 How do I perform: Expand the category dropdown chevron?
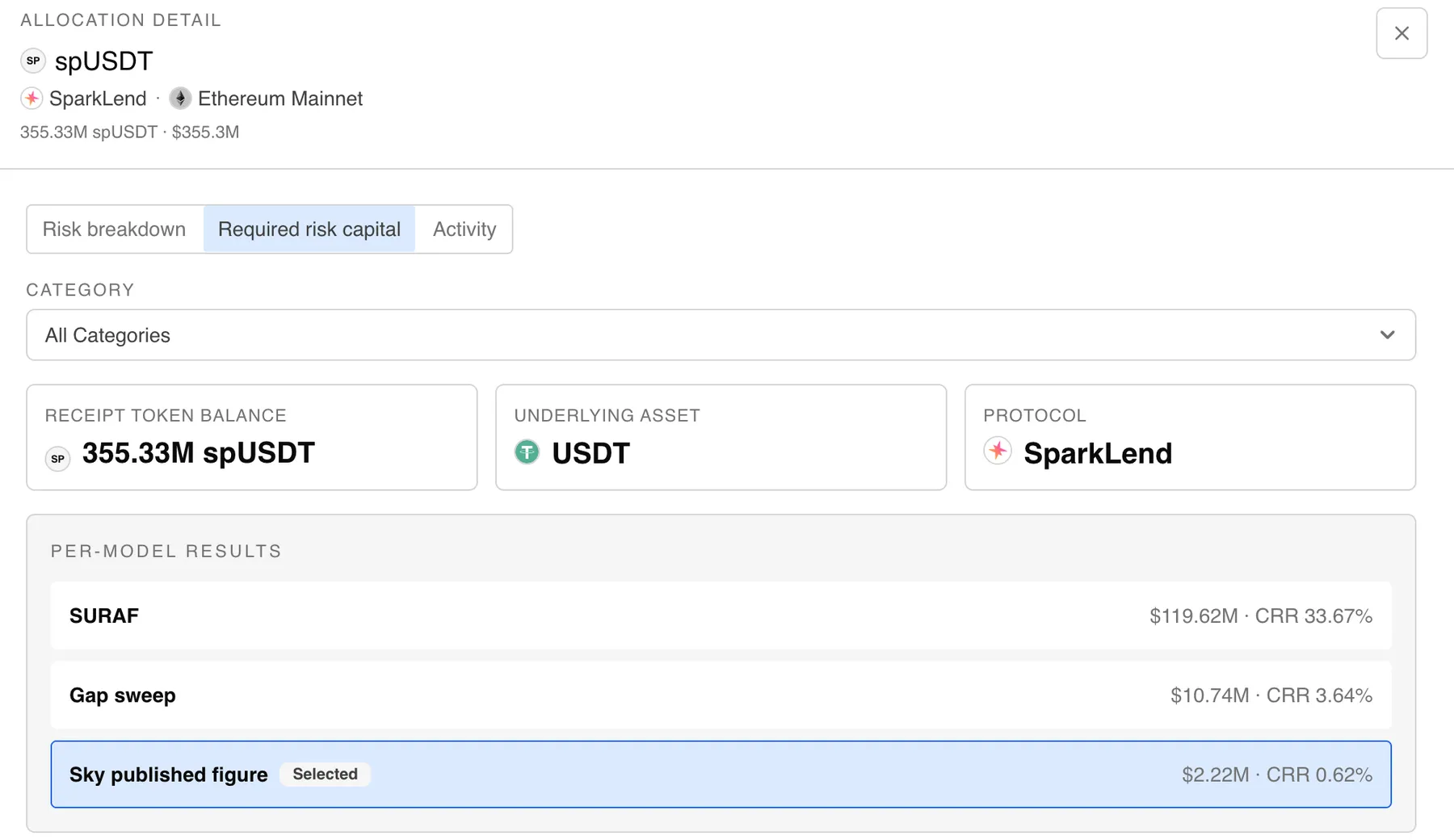[x=1387, y=335]
